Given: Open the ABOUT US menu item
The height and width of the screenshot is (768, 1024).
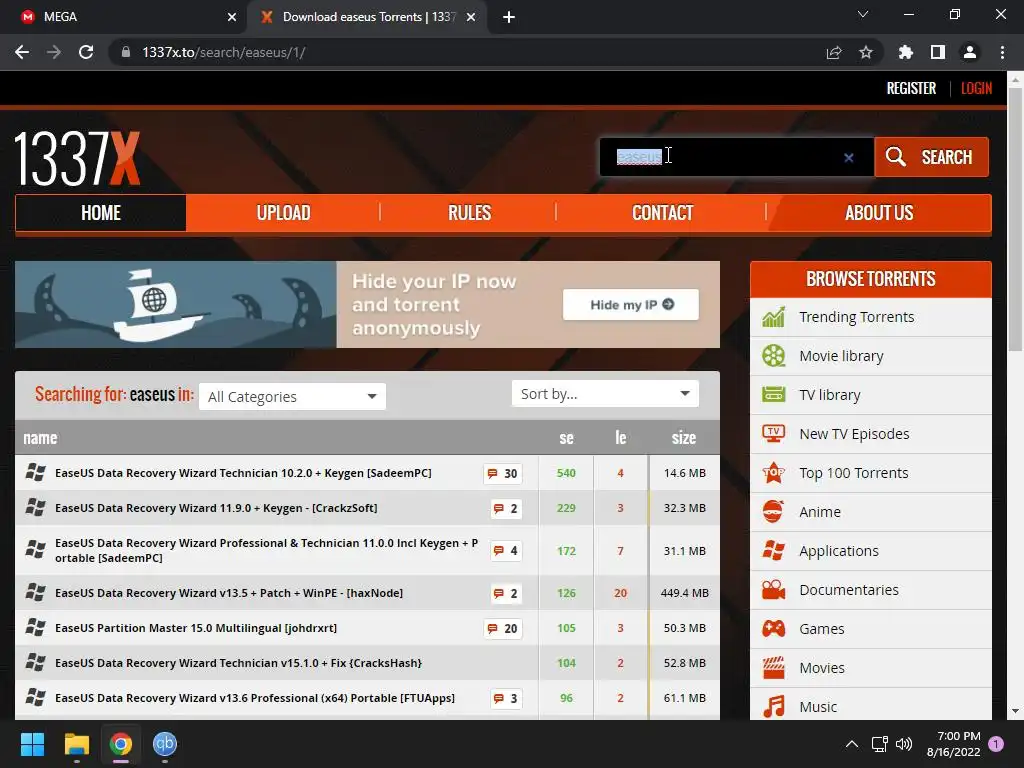Looking at the screenshot, I should (x=879, y=213).
